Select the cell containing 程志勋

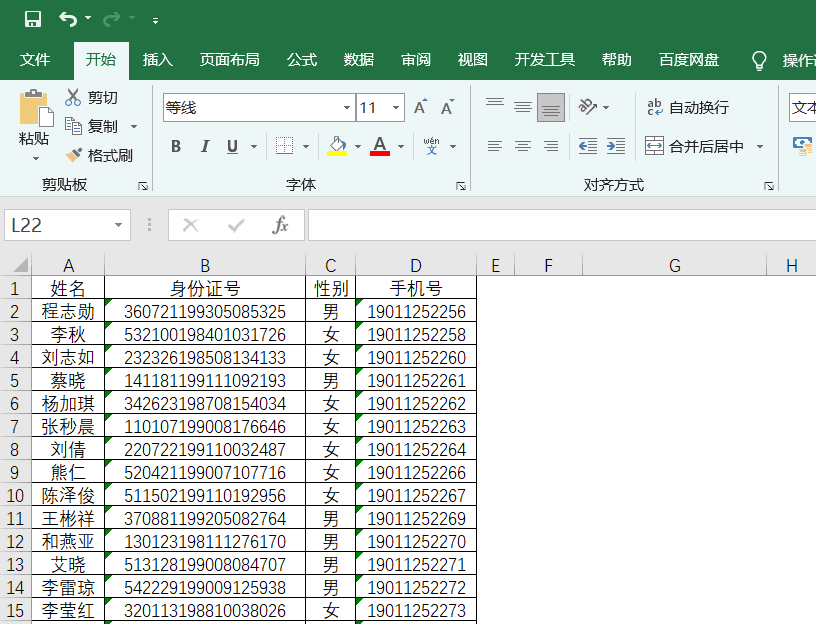coord(68,311)
